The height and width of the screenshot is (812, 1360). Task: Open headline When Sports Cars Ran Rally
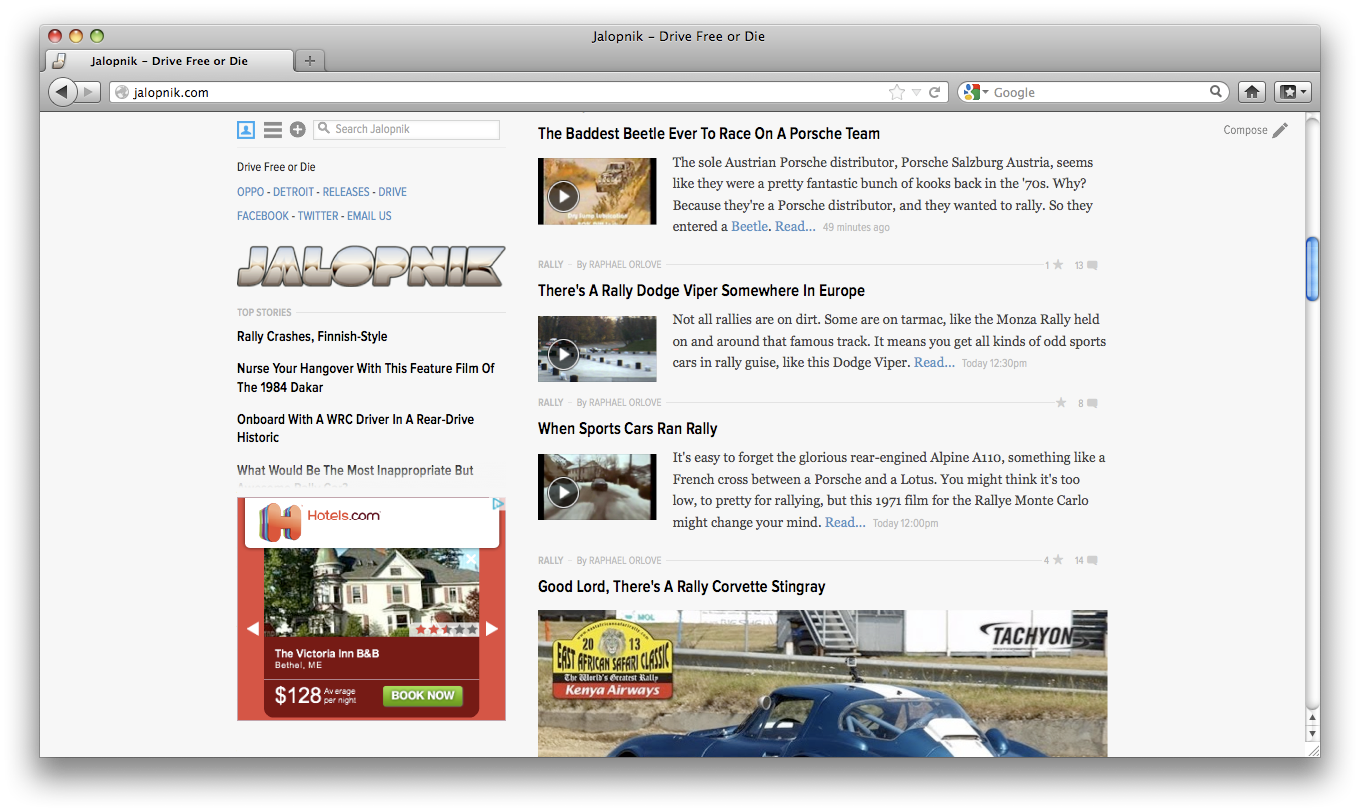click(x=627, y=429)
